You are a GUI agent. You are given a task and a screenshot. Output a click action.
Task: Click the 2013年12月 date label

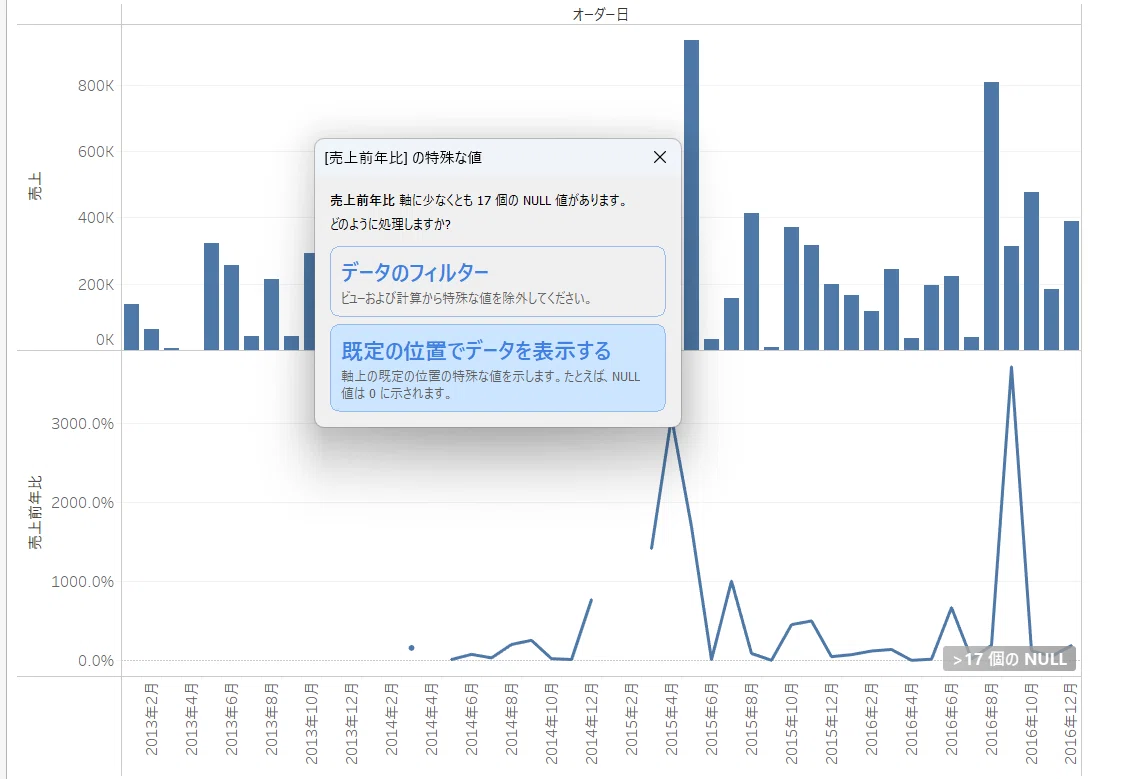click(351, 724)
